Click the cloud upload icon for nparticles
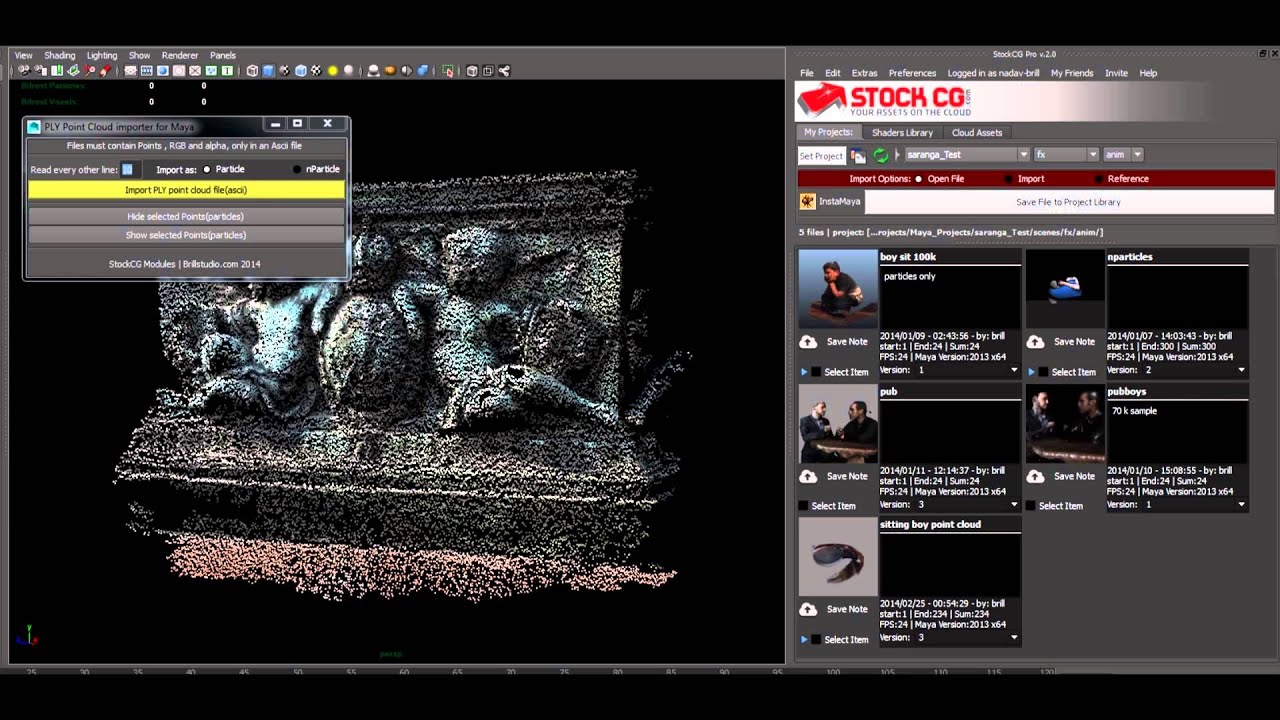Image resolution: width=1280 pixels, height=720 pixels. [1035, 342]
